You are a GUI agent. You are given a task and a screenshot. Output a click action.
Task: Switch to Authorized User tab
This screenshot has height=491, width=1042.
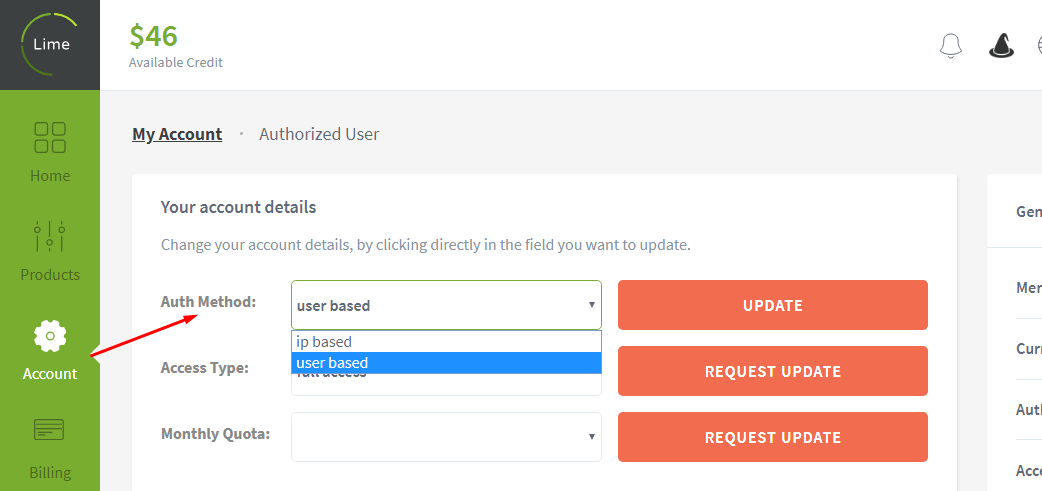319,134
